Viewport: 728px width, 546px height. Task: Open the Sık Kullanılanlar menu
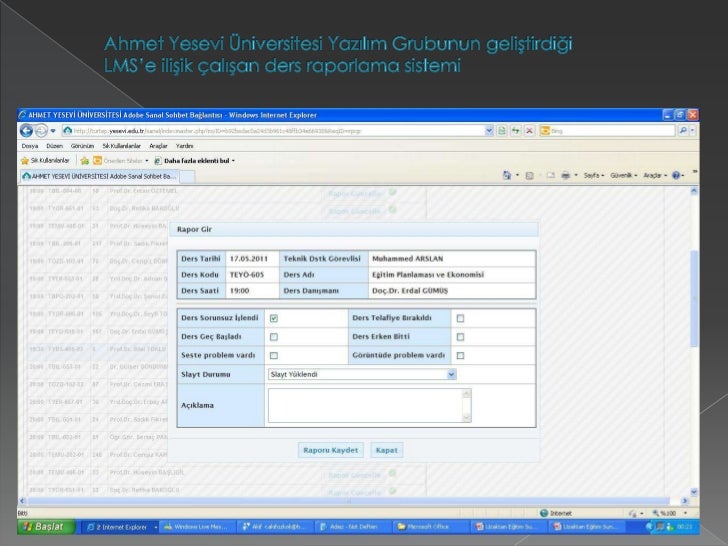(121, 146)
